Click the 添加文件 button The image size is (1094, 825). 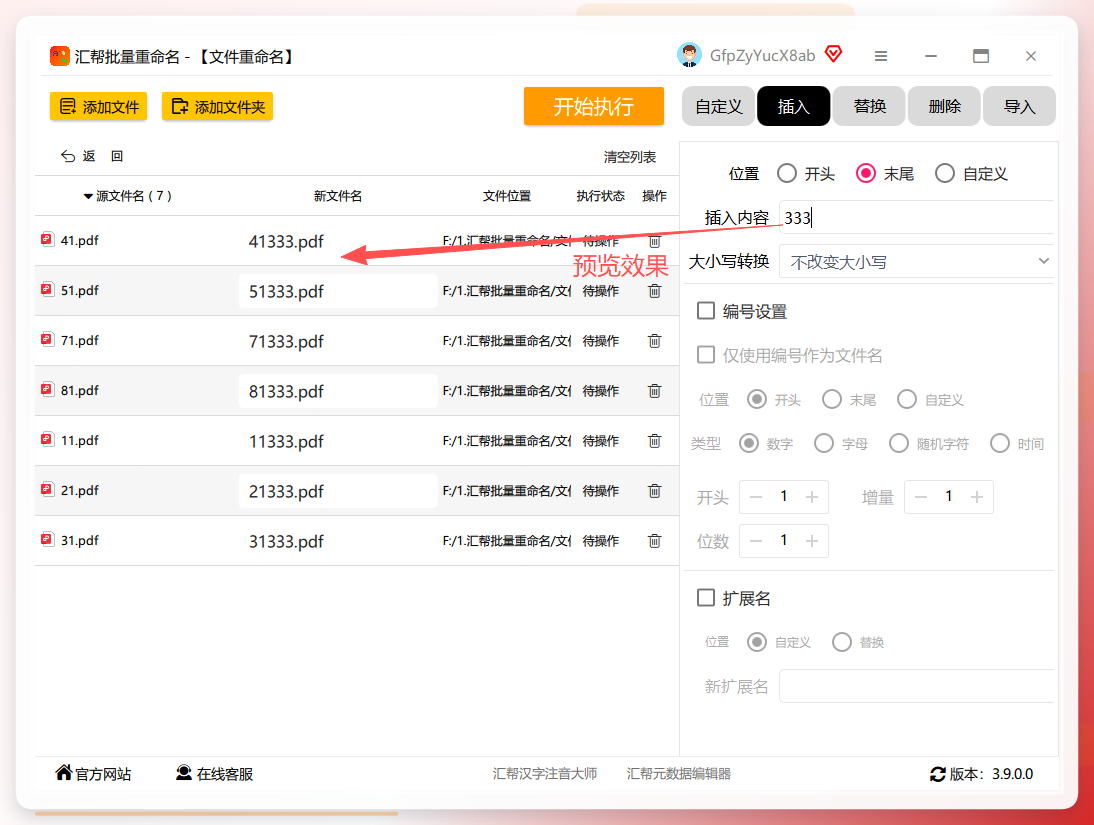(x=98, y=106)
